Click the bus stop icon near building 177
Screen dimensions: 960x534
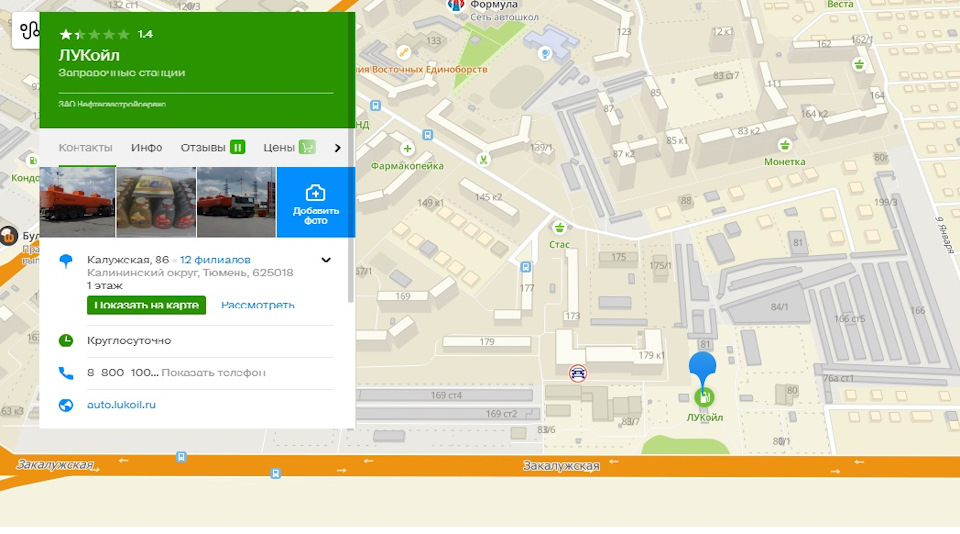point(525,267)
